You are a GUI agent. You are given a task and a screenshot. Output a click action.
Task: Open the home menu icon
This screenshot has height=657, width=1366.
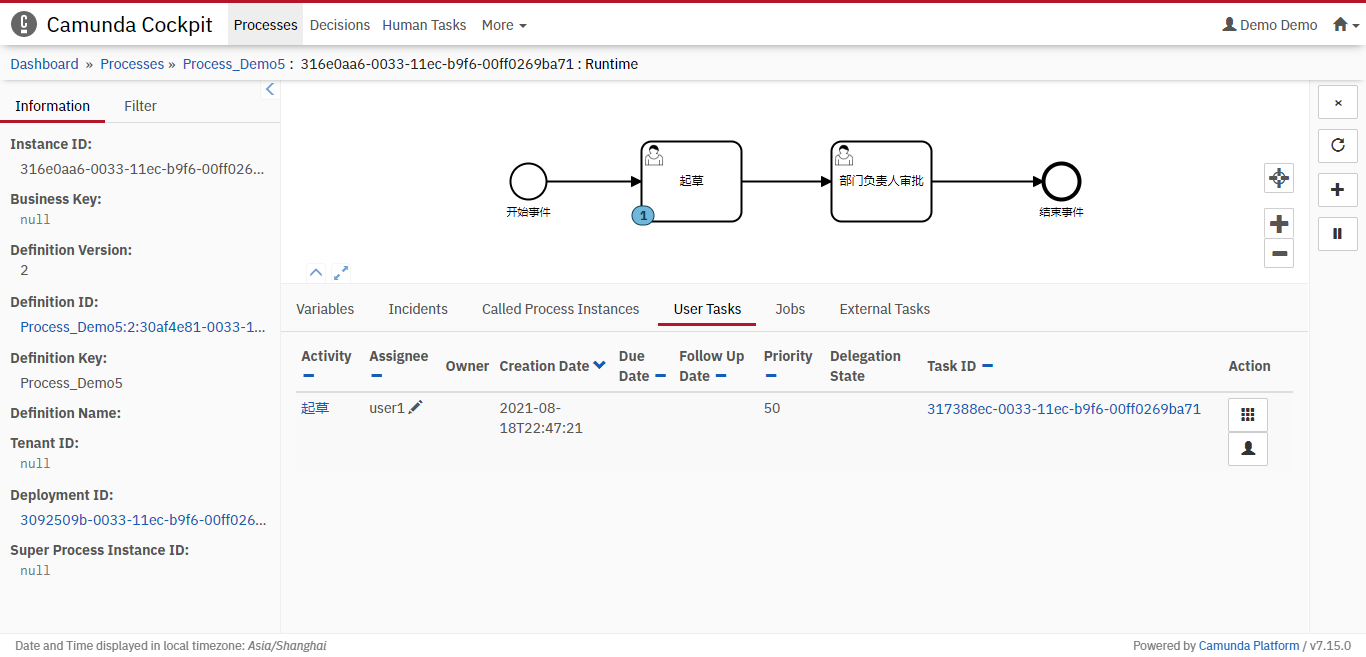pos(1346,25)
